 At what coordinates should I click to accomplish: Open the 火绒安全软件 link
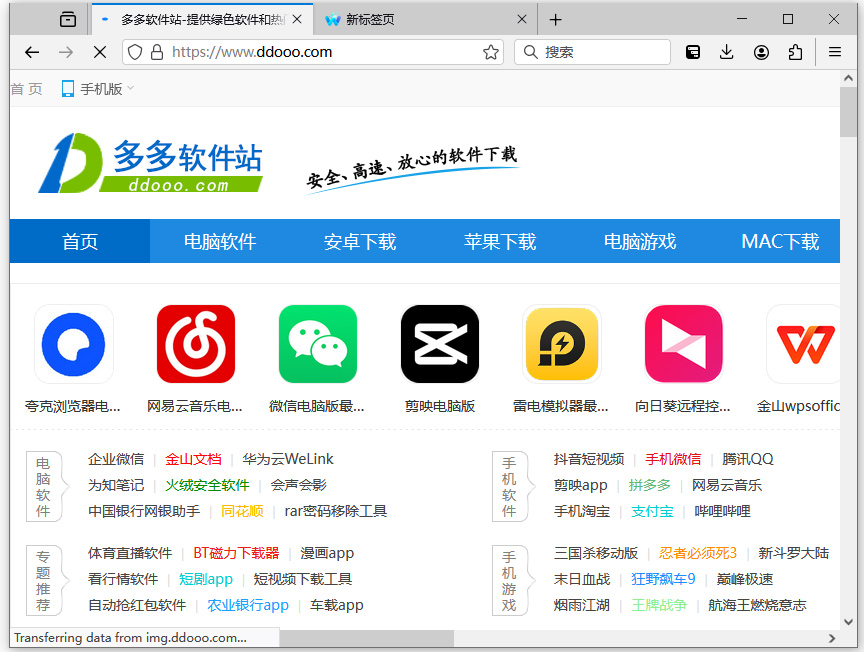click(x=208, y=485)
